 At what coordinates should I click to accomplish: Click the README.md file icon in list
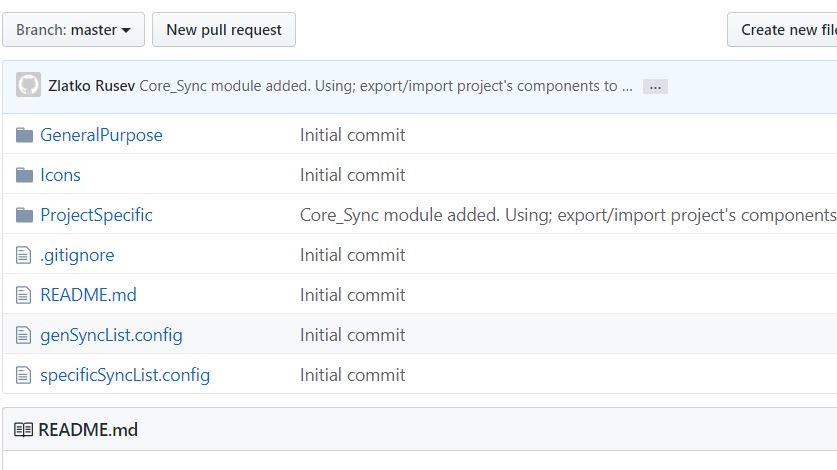pos(23,295)
